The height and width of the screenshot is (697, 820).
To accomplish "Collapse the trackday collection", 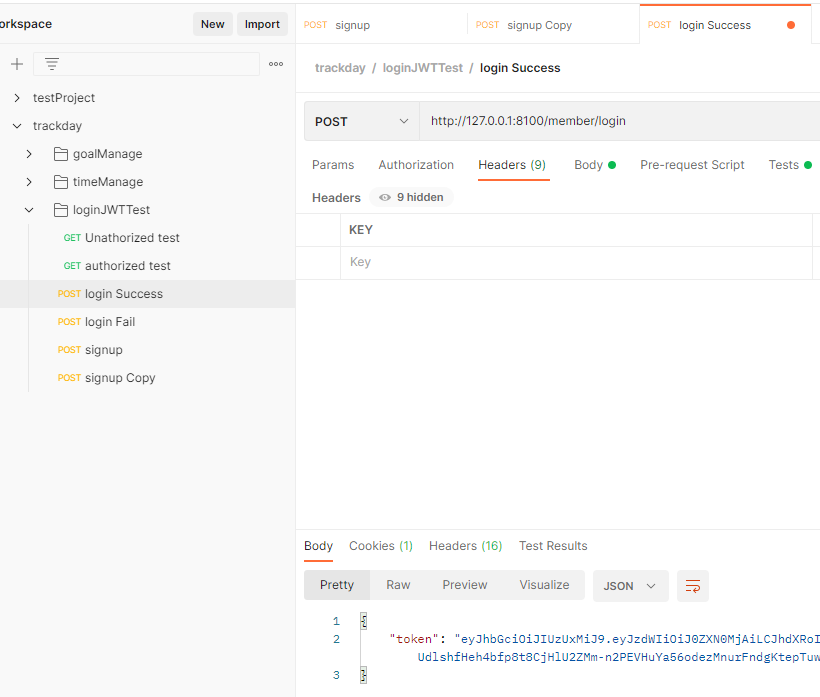I will click(17, 126).
